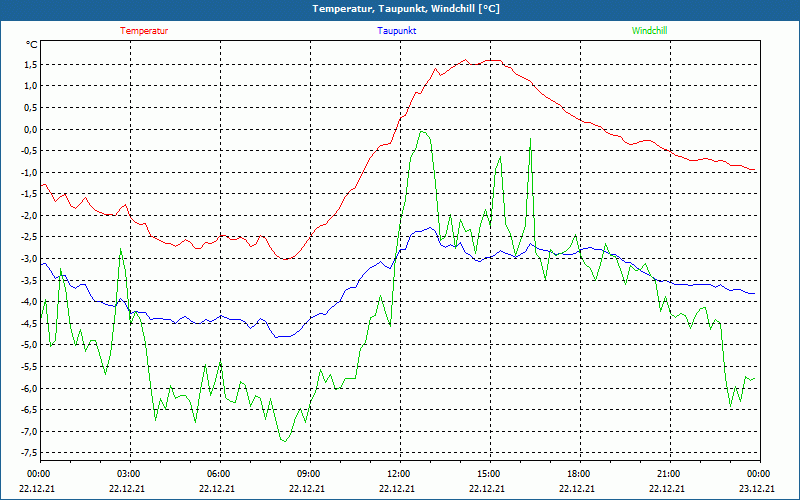
Task: Click the -2,0 value on y-axis
Action: click(x=27, y=216)
